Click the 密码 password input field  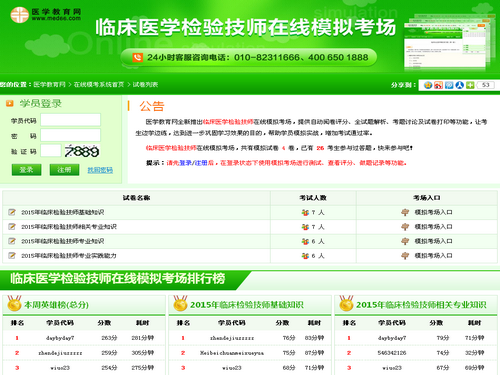click(70, 135)
